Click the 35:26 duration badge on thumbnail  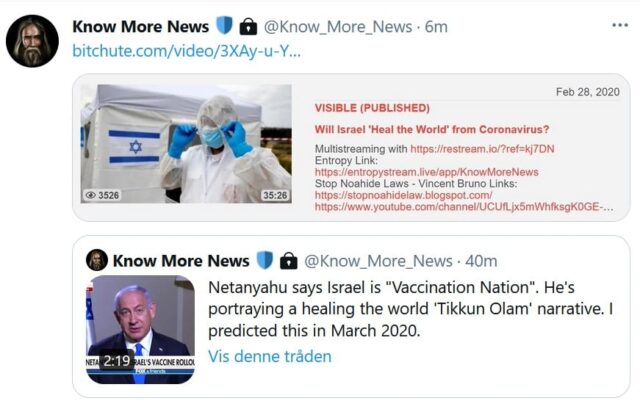tap(275, 195)
